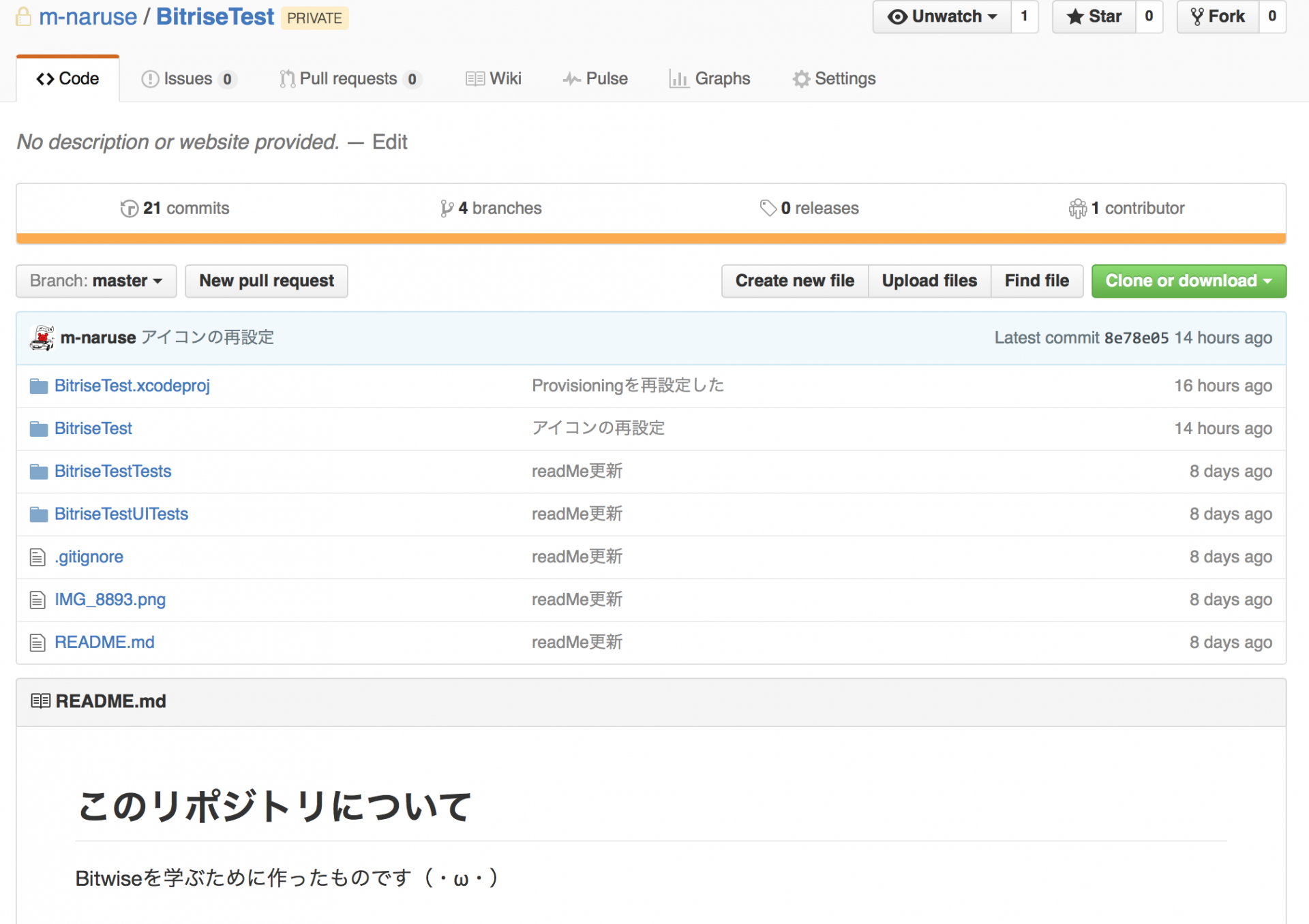Screen dimensions: 1309x924
Task: View the 1 contributor page
Action: 1126,209
